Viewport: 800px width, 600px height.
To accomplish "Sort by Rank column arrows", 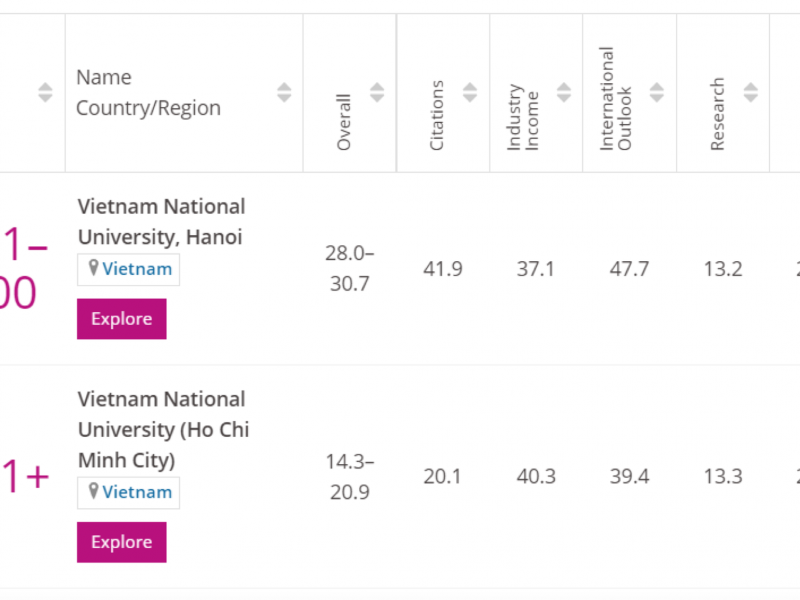I will point(45,93).
